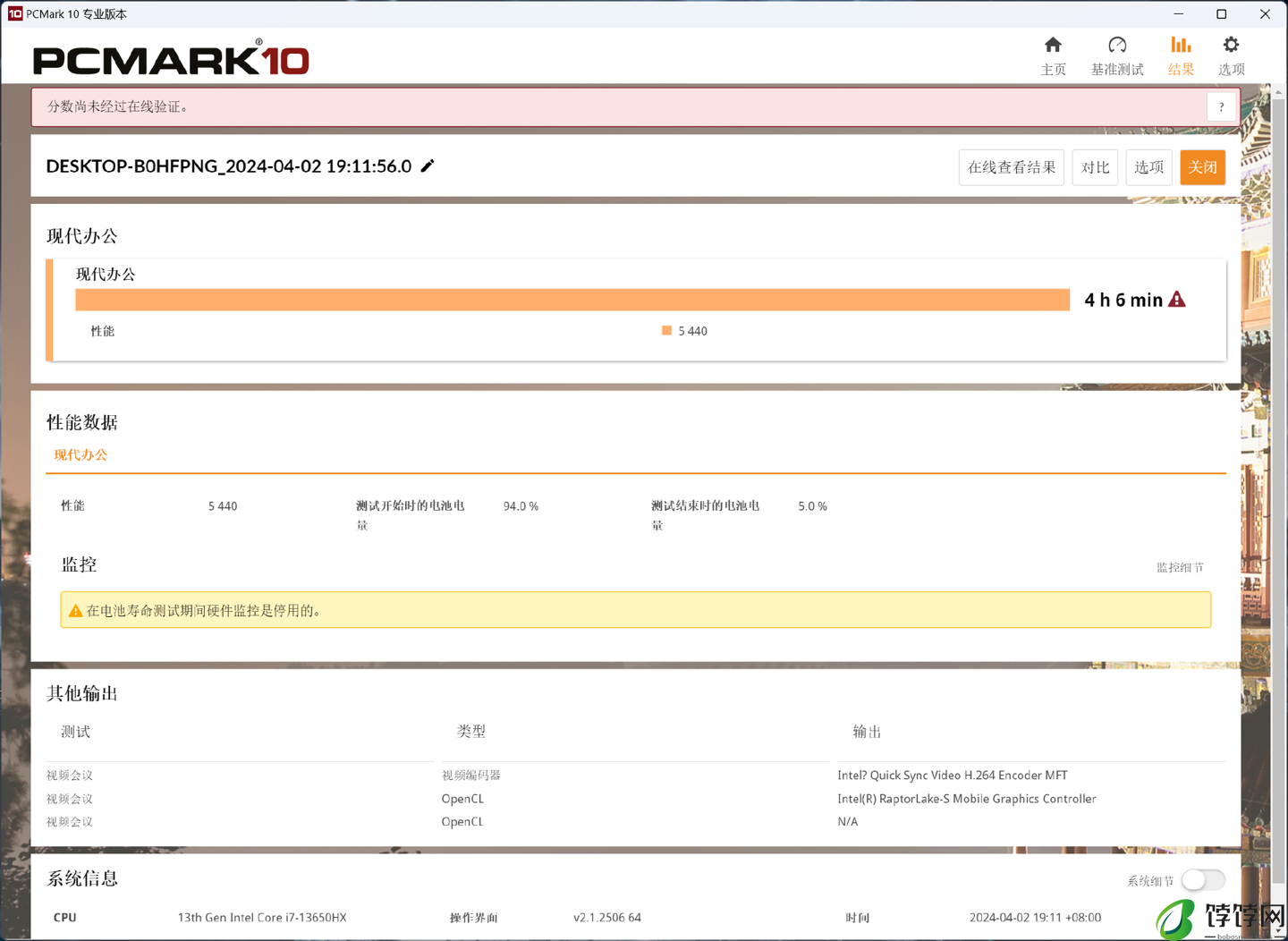
Task: Click the PCMark 10 title bar app icon
Action: pyautogui.click(x=14, y=13)
